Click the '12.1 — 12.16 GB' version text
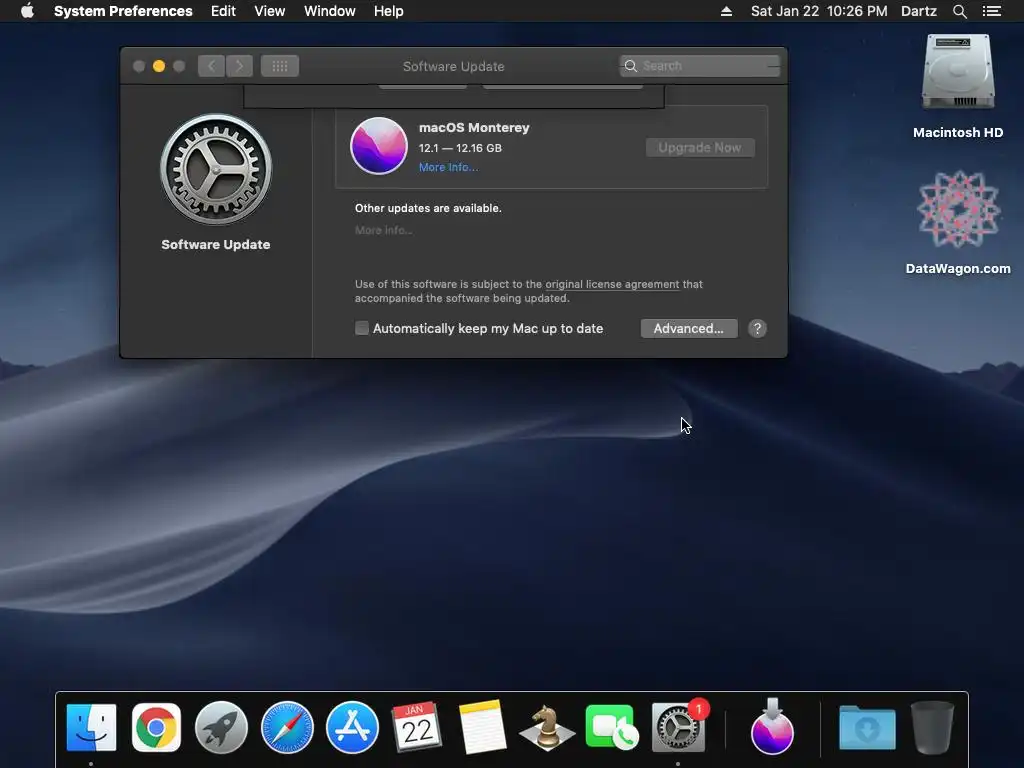This screenshot has width=1024, height=768. (460, 148)
